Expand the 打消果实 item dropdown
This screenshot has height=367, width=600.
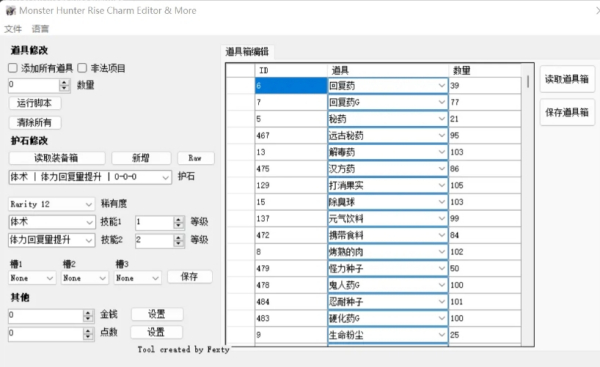click(441, 186)
